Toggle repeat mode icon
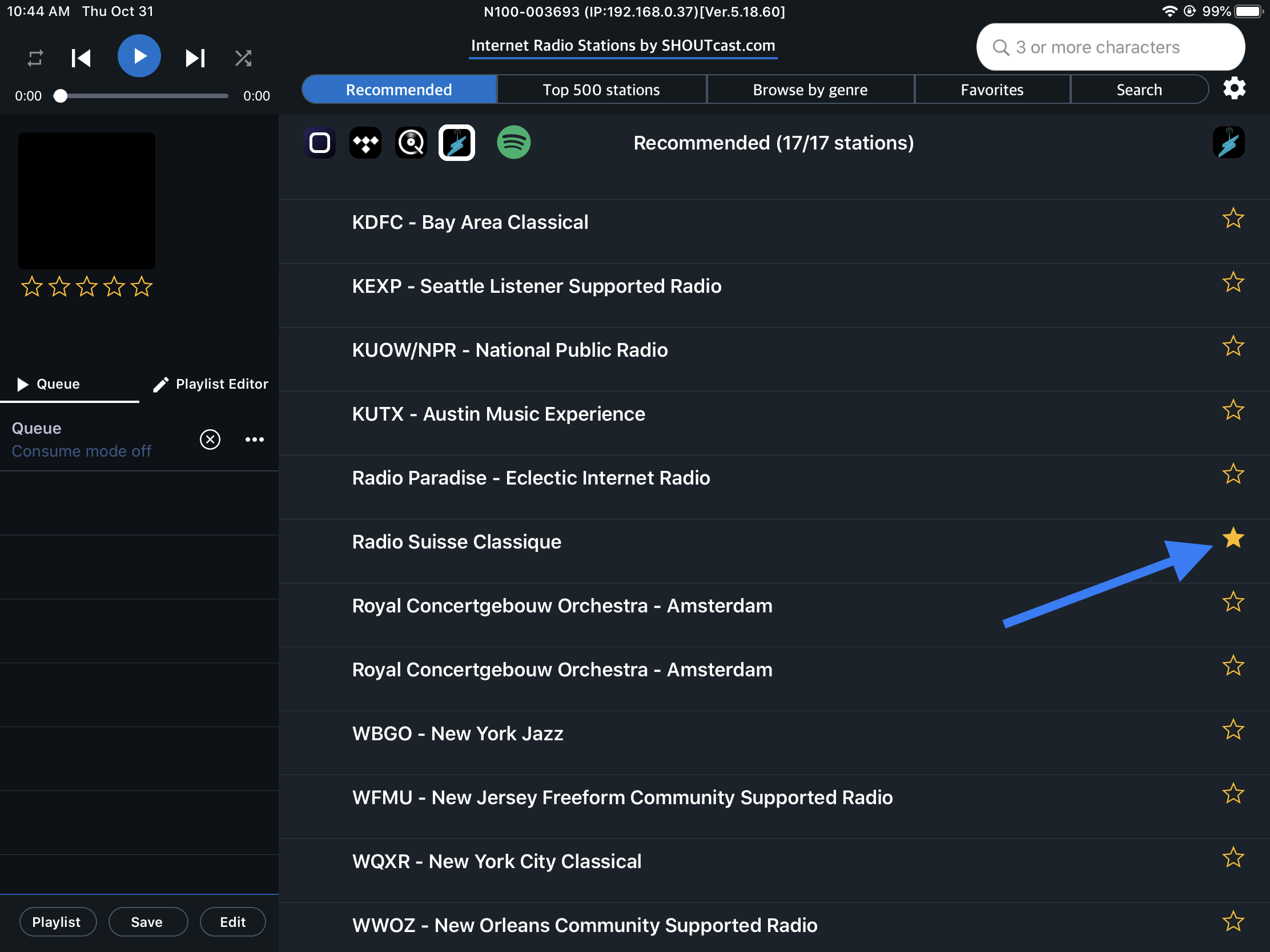This screenshot has height=952, width=1270. pyautogui.click(x=35, y=58)
